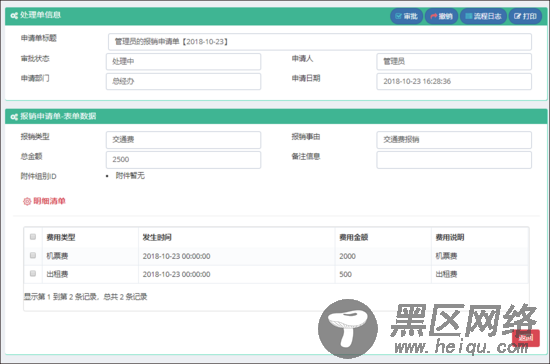The width and height of the screenshot is (550, 364).
Task: Click the empty 备注信息 field
Action: [454, 160]
